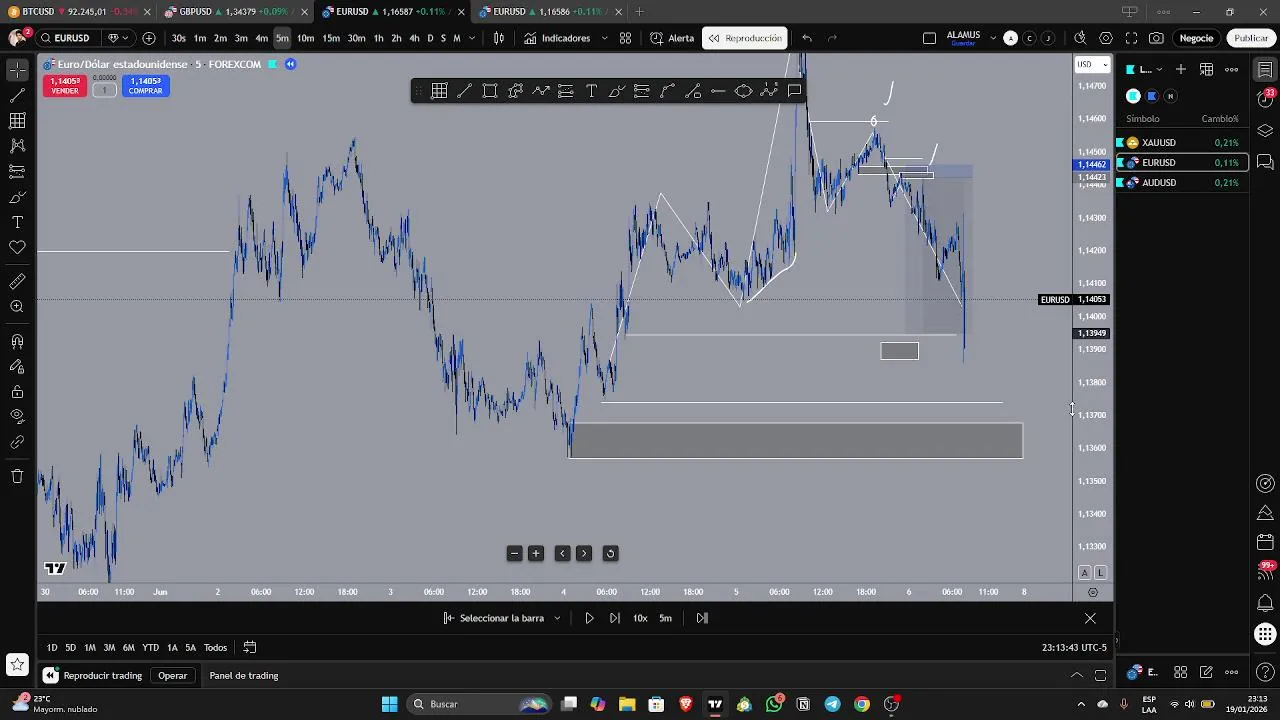Select the ruler measure tool
Image resolution: width=1280 pixels, height=720 pixels.
click(17, 281)
